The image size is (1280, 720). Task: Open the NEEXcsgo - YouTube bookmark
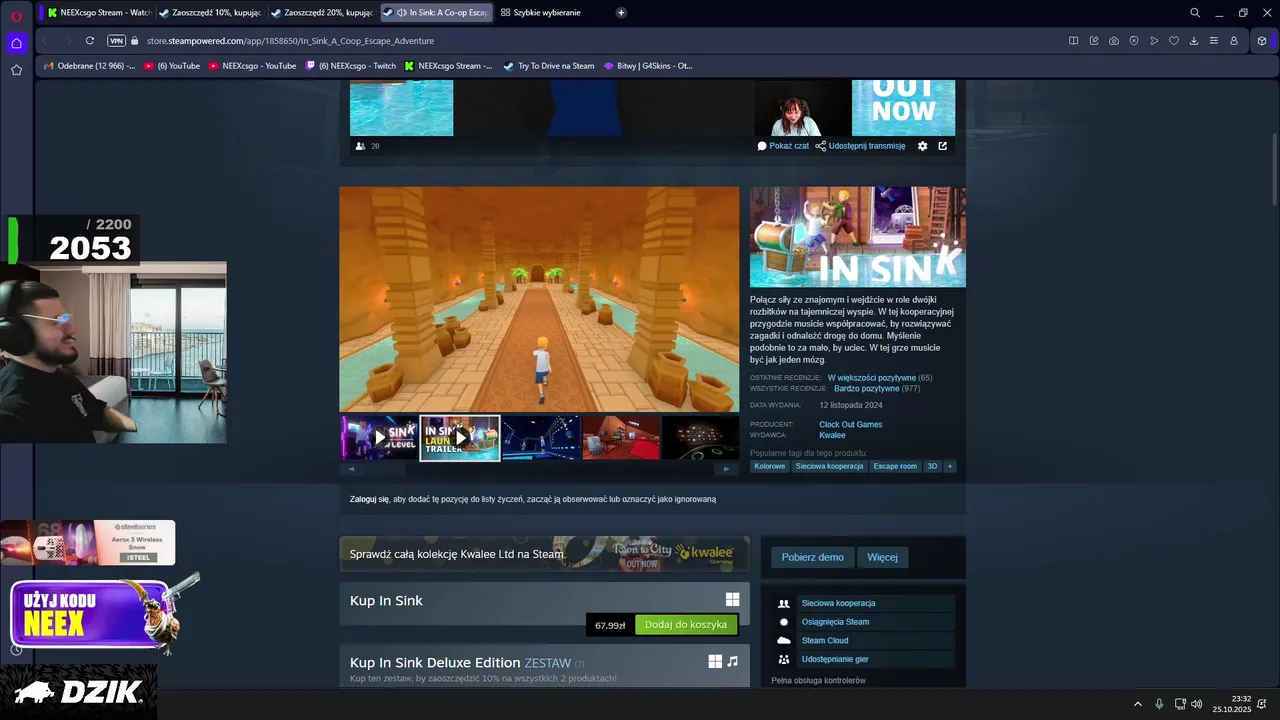point(252,66)
